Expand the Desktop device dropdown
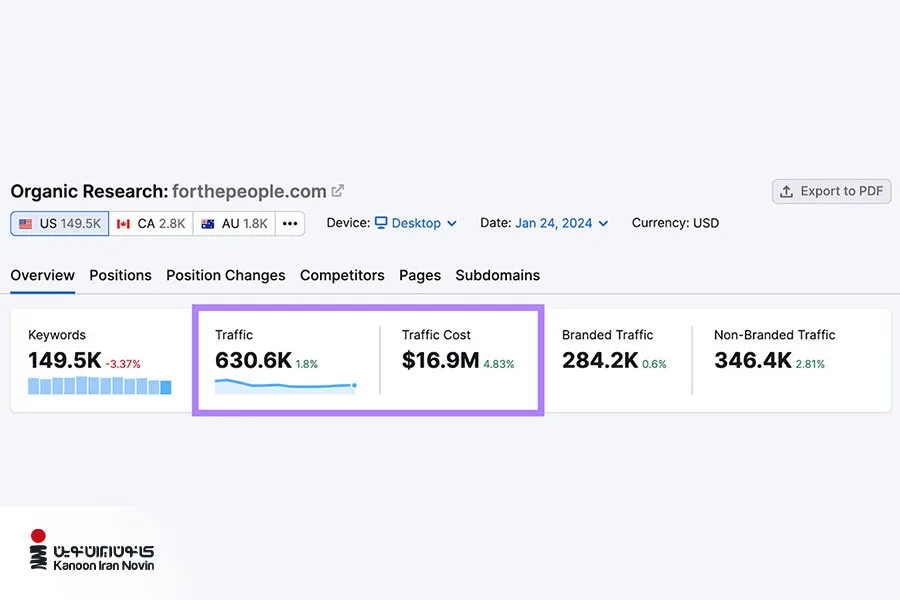The image size is (900, 600). coord(416,223)
